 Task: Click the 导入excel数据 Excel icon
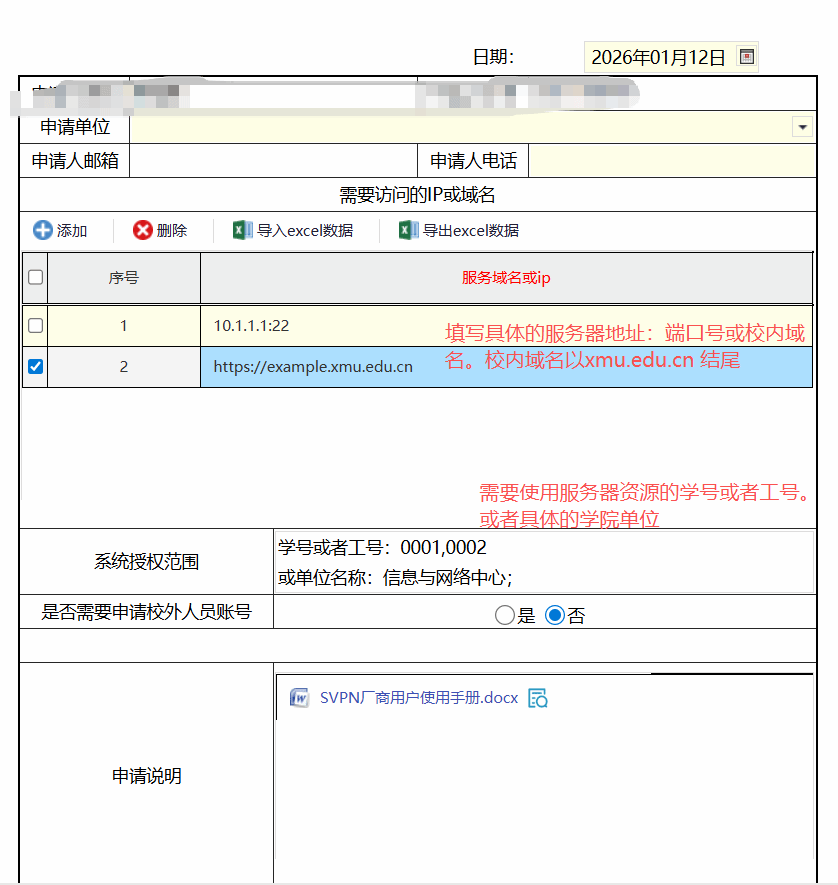[242, 231]
